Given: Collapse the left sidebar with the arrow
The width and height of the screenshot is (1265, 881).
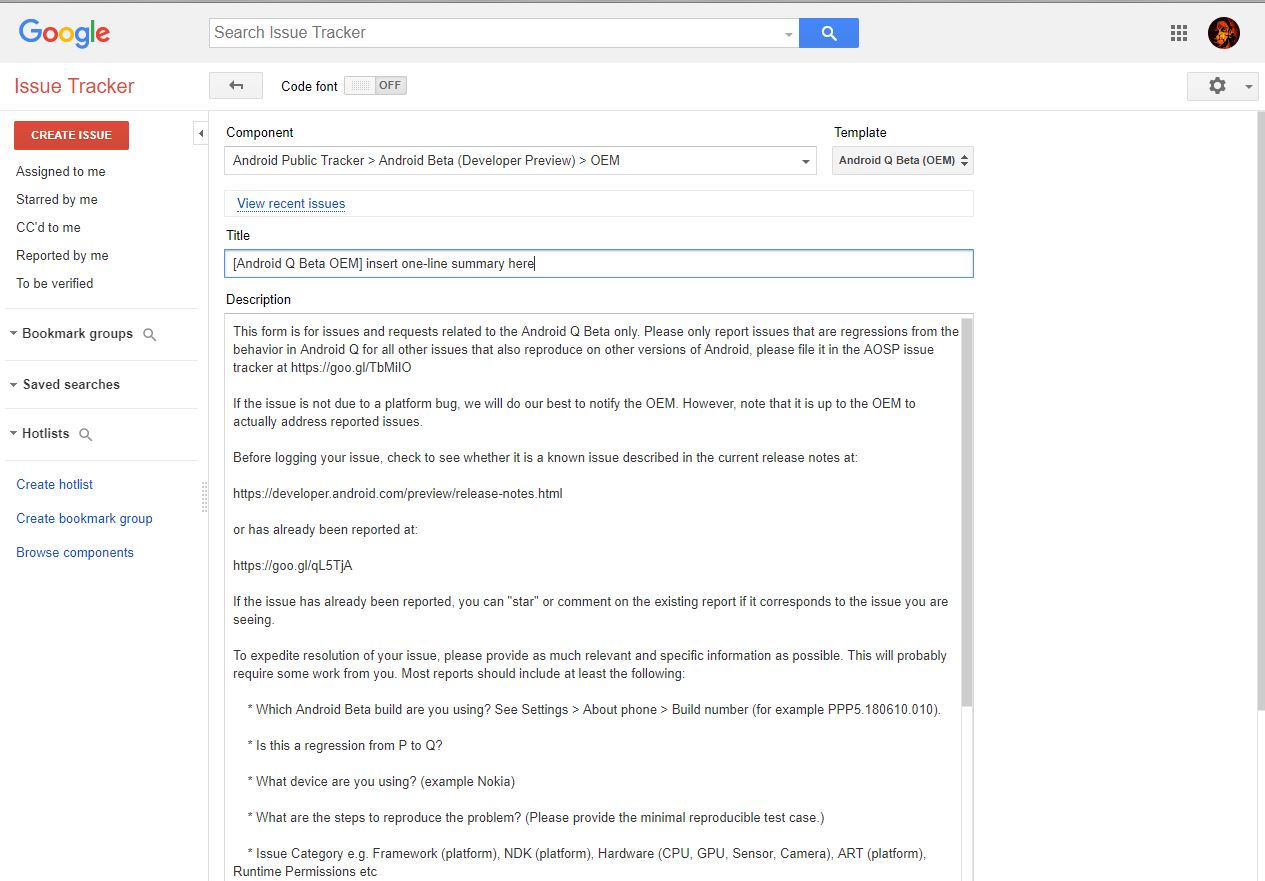Looking at the screenshot, I should point(200,133).
